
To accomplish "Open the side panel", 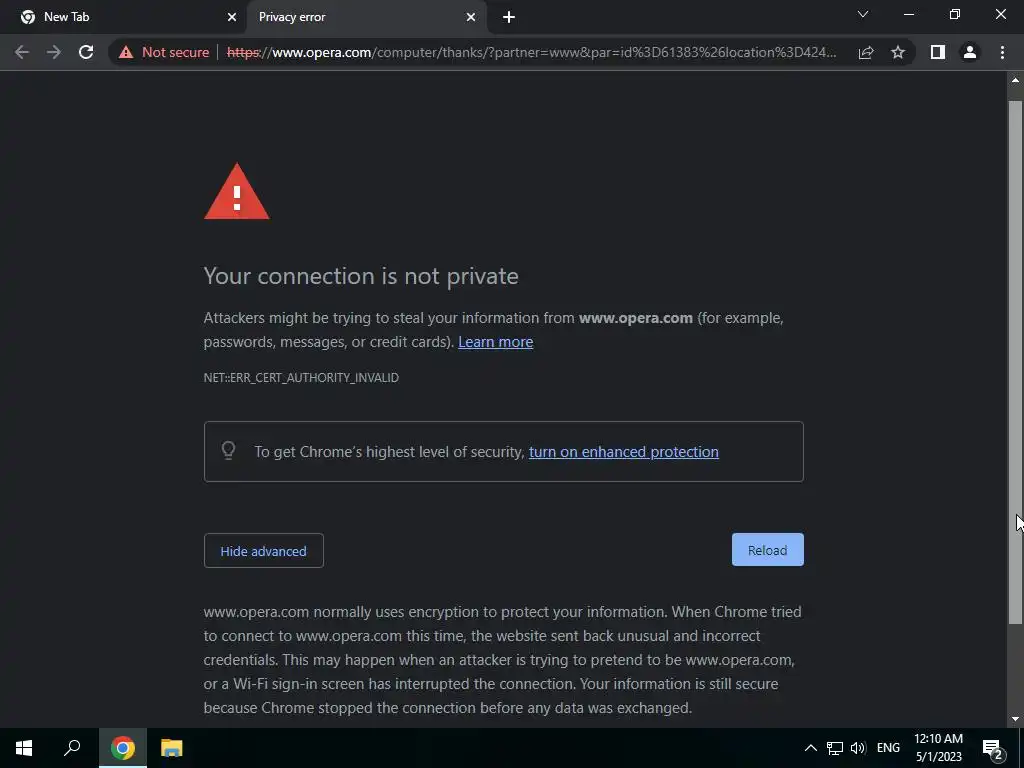I will [938, 52].
